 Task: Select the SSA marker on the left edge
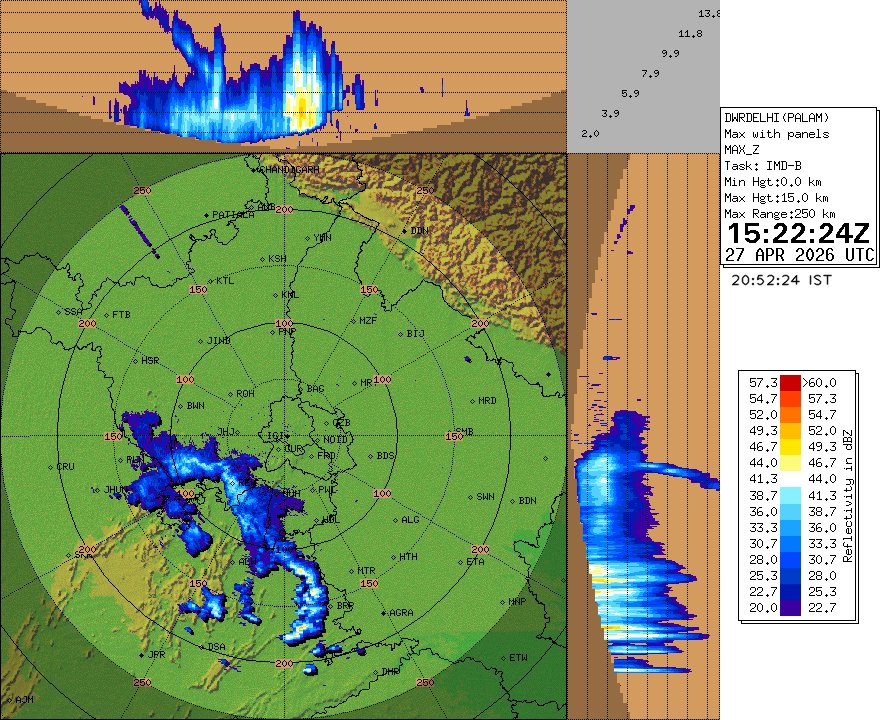pos(58,311)
